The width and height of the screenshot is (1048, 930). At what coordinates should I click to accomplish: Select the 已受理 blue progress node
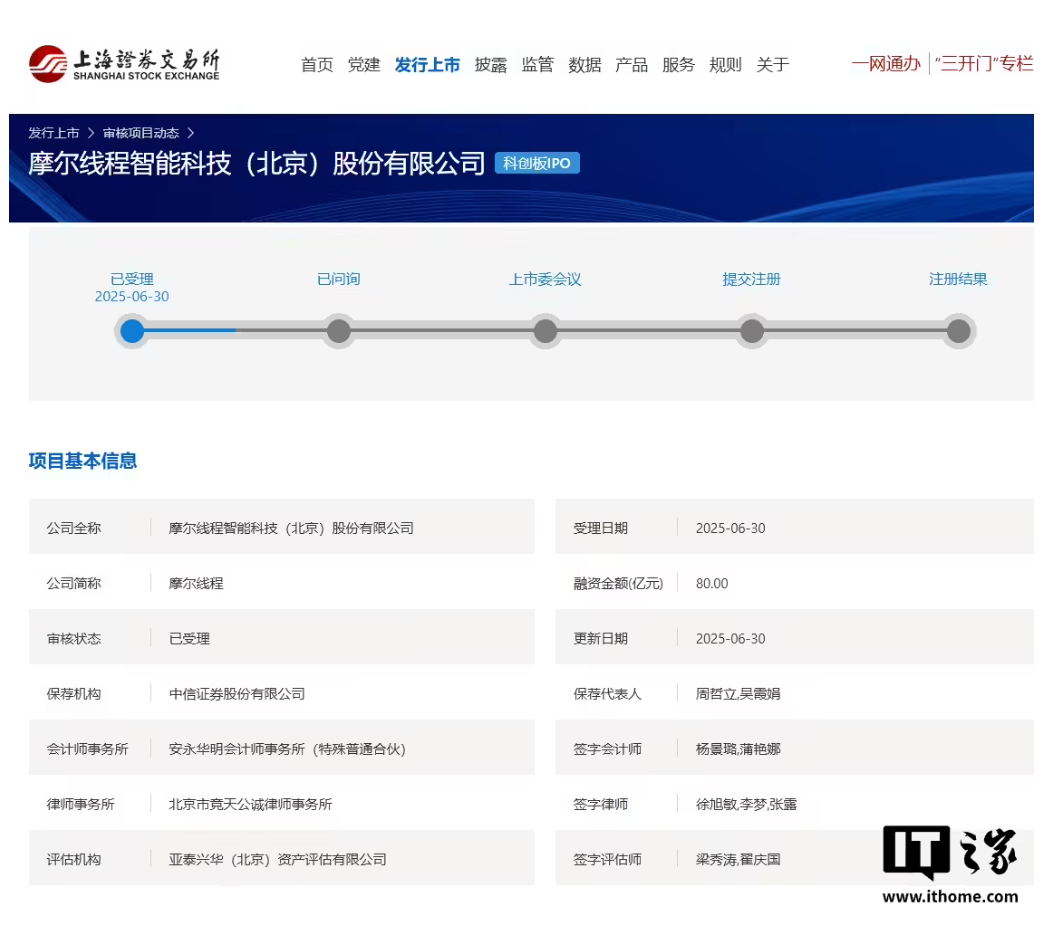tap(132, 331)
